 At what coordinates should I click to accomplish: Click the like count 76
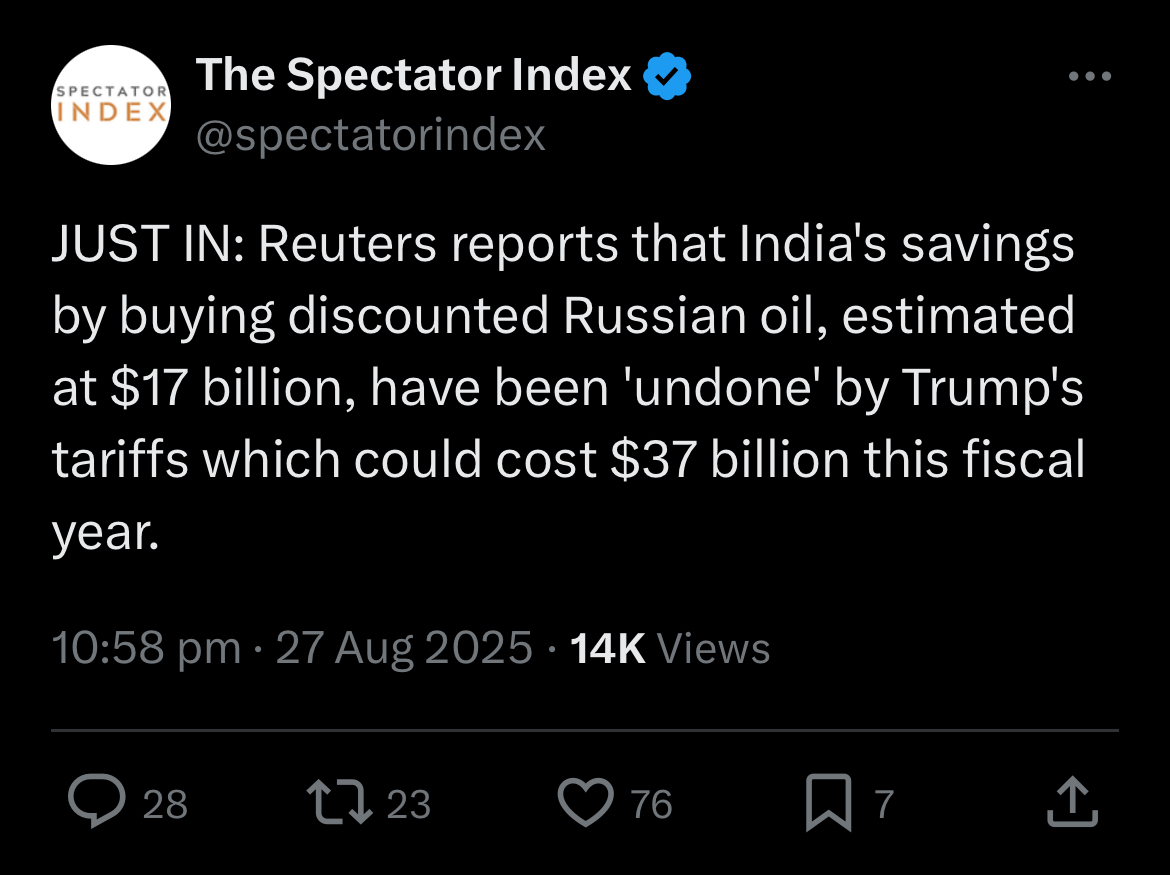point(651,804)
